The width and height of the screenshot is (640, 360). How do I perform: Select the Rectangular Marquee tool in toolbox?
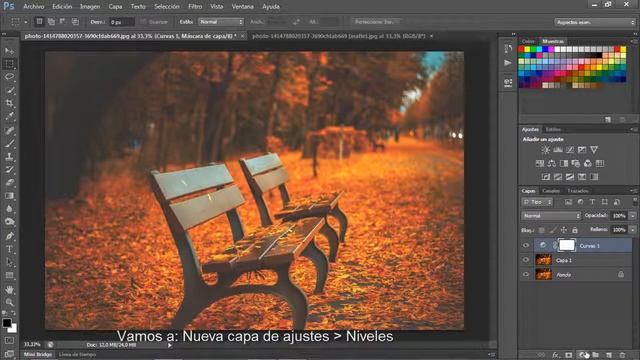click(9, 64)
